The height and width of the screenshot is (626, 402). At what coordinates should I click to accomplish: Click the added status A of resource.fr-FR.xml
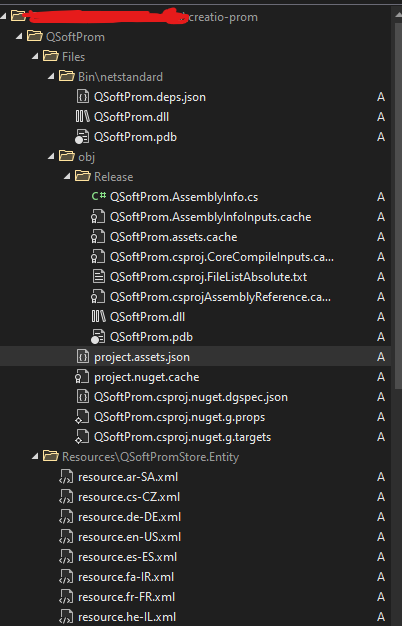point(381,596)
